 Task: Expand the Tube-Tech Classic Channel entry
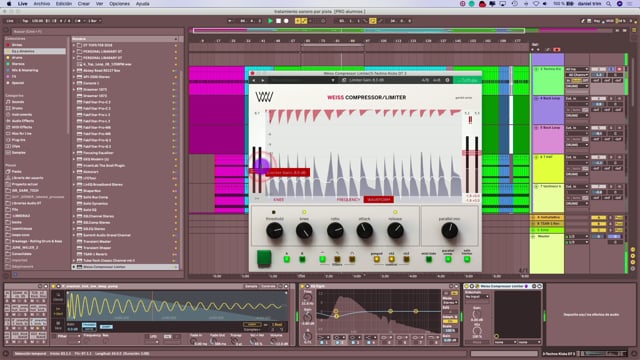click(74, 260)
